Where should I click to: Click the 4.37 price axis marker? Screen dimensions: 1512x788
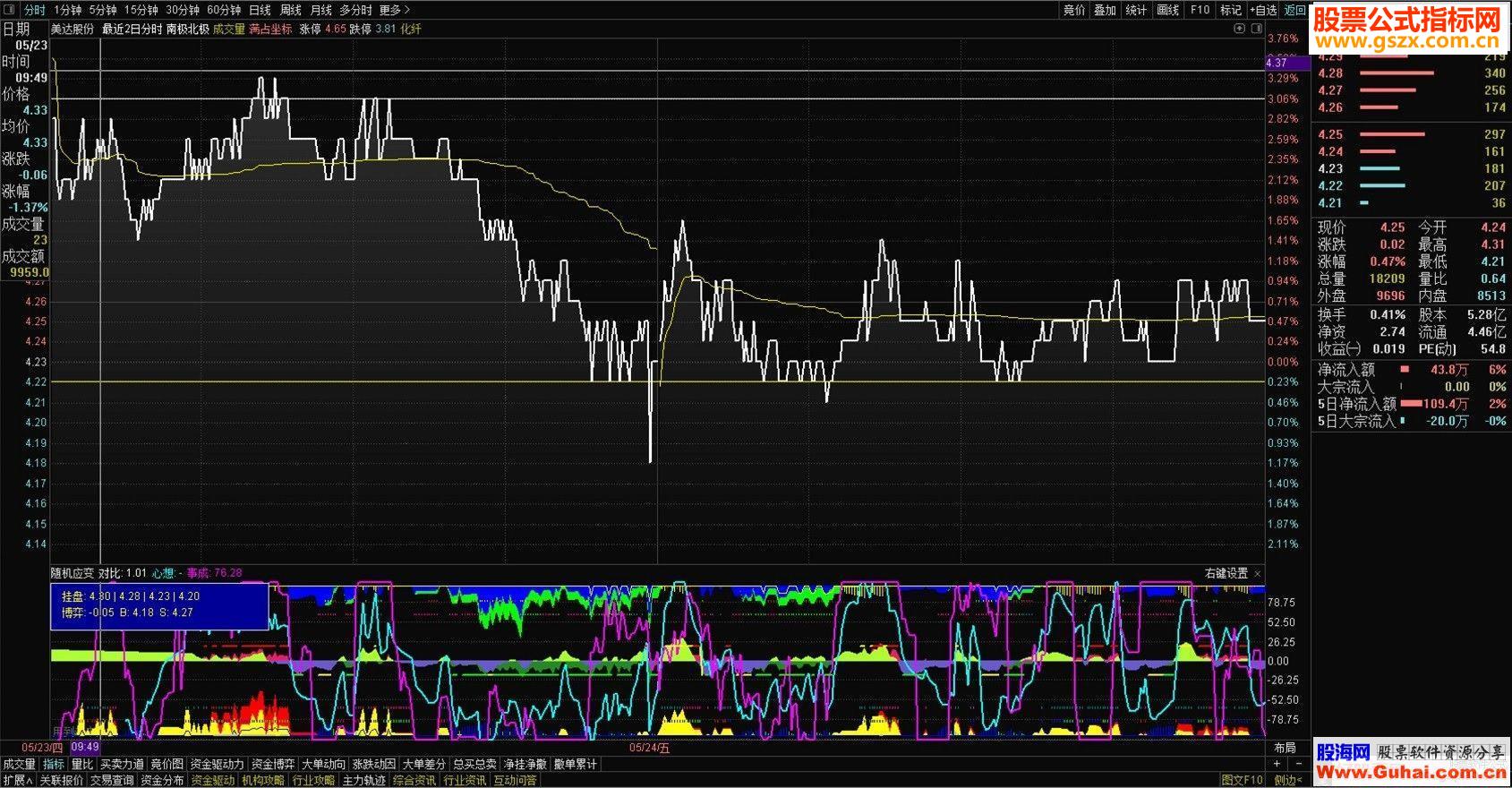pyautogui.click(x=1287, y=63)
